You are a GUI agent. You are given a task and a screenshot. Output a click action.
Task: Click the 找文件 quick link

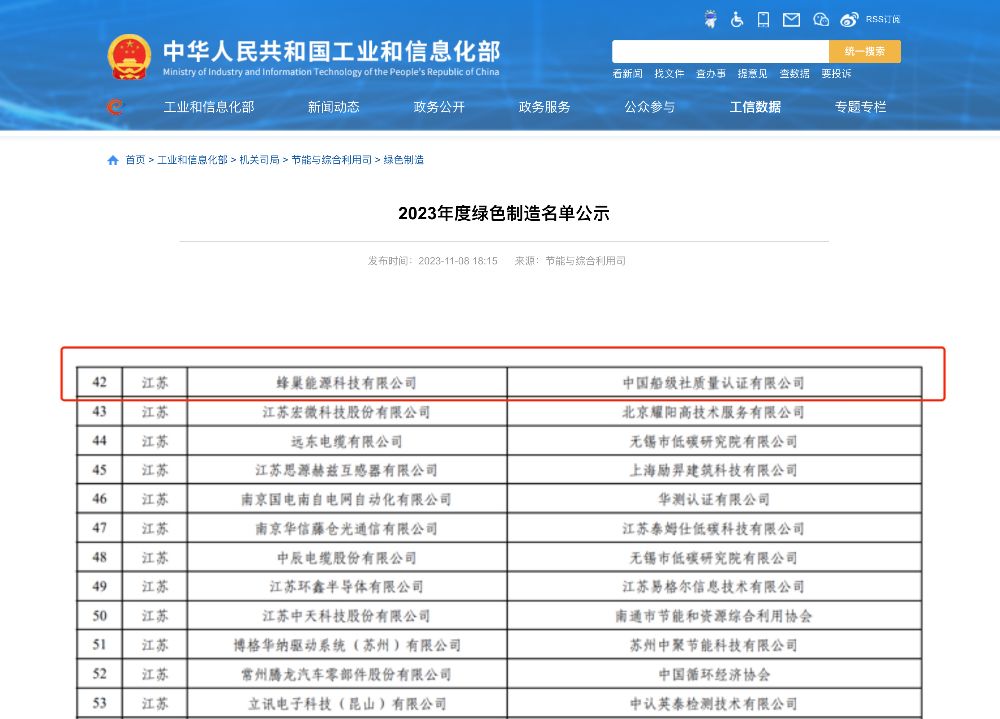click(x=669, y=73)
